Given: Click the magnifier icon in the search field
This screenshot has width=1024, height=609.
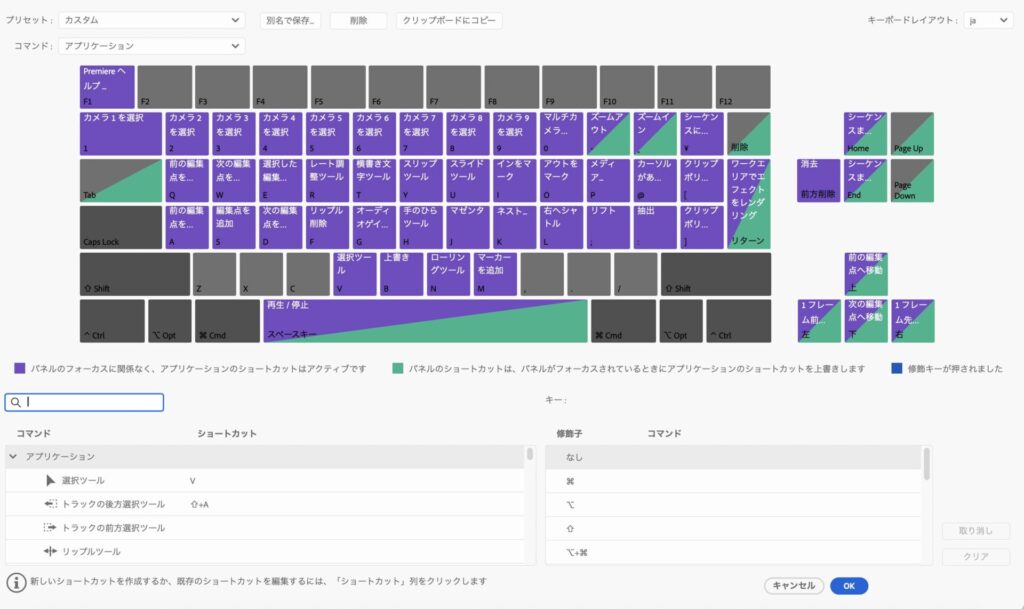Looking at the screenshot, I should pos(16,402).
